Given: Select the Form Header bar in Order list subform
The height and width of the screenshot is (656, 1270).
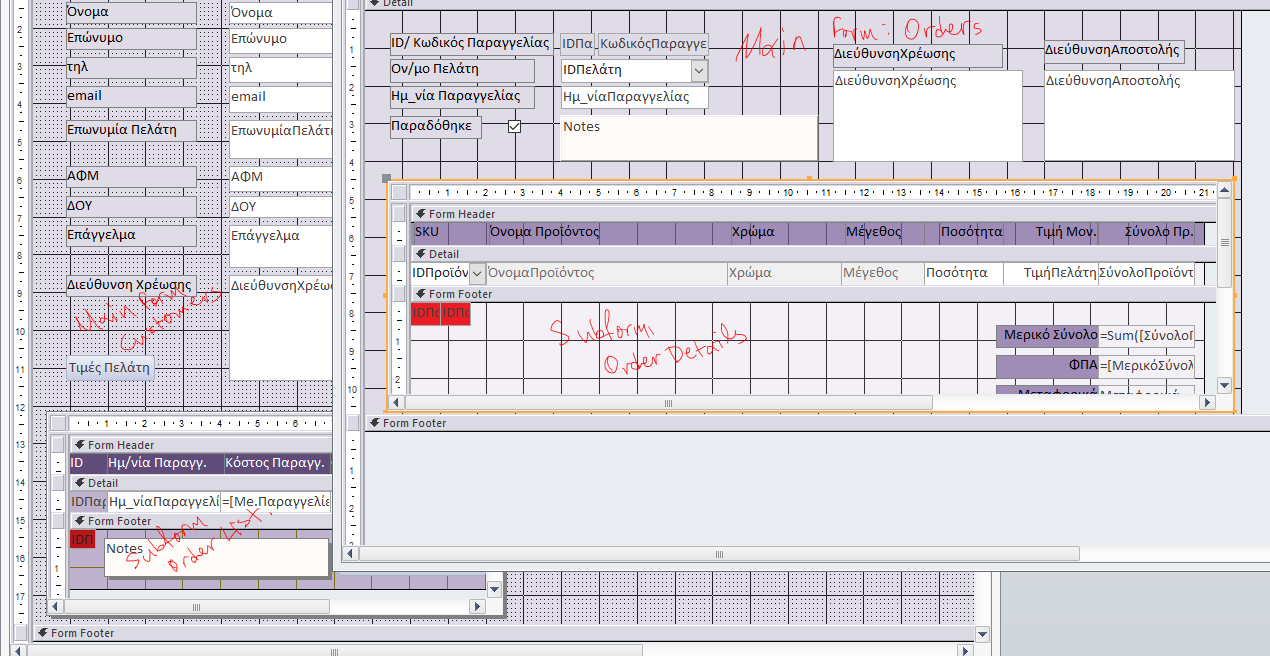Looking at the screenshot, I should (x=200, y=445).
